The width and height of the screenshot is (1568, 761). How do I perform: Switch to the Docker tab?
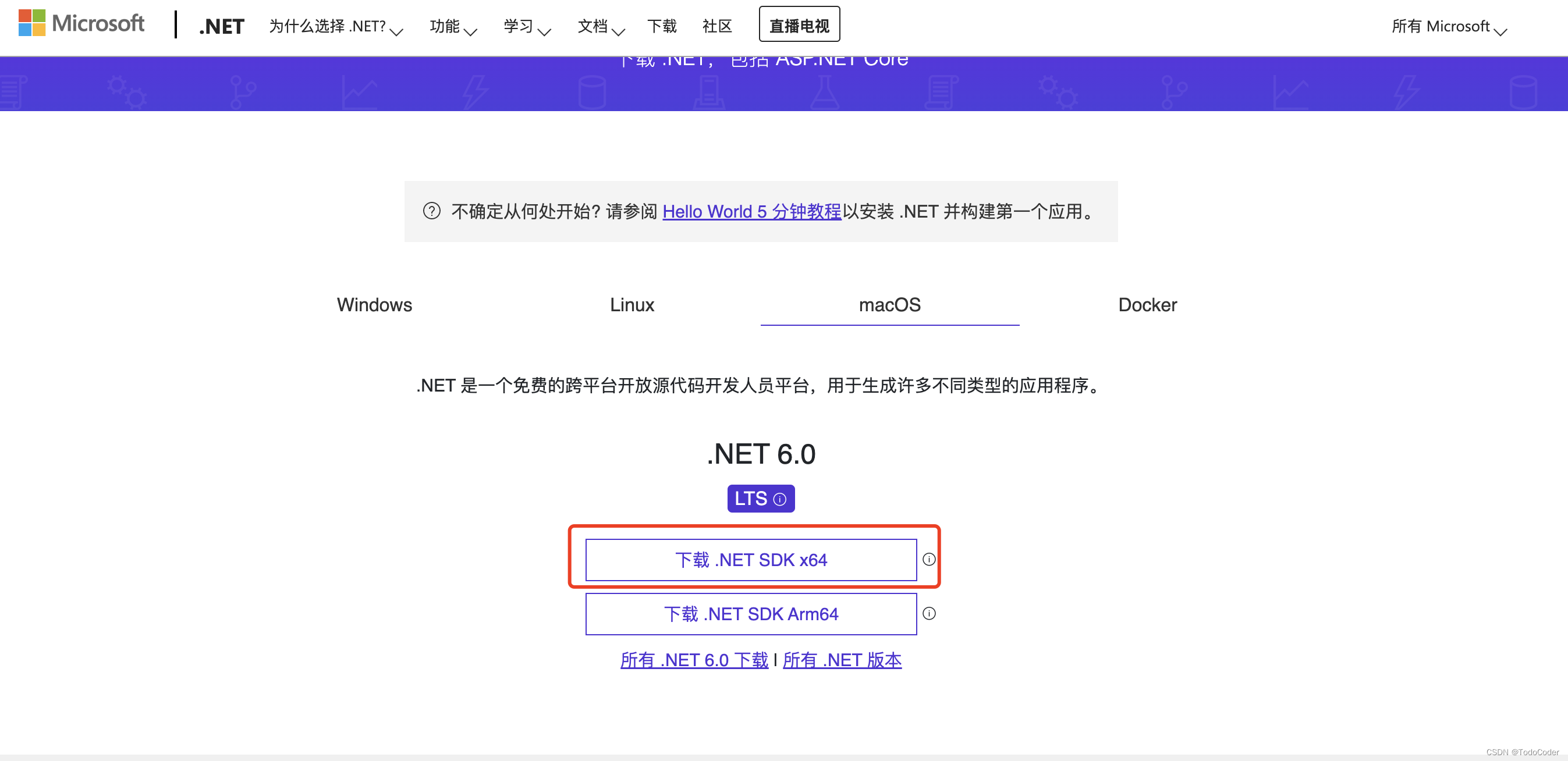(x=1147, y=304)
